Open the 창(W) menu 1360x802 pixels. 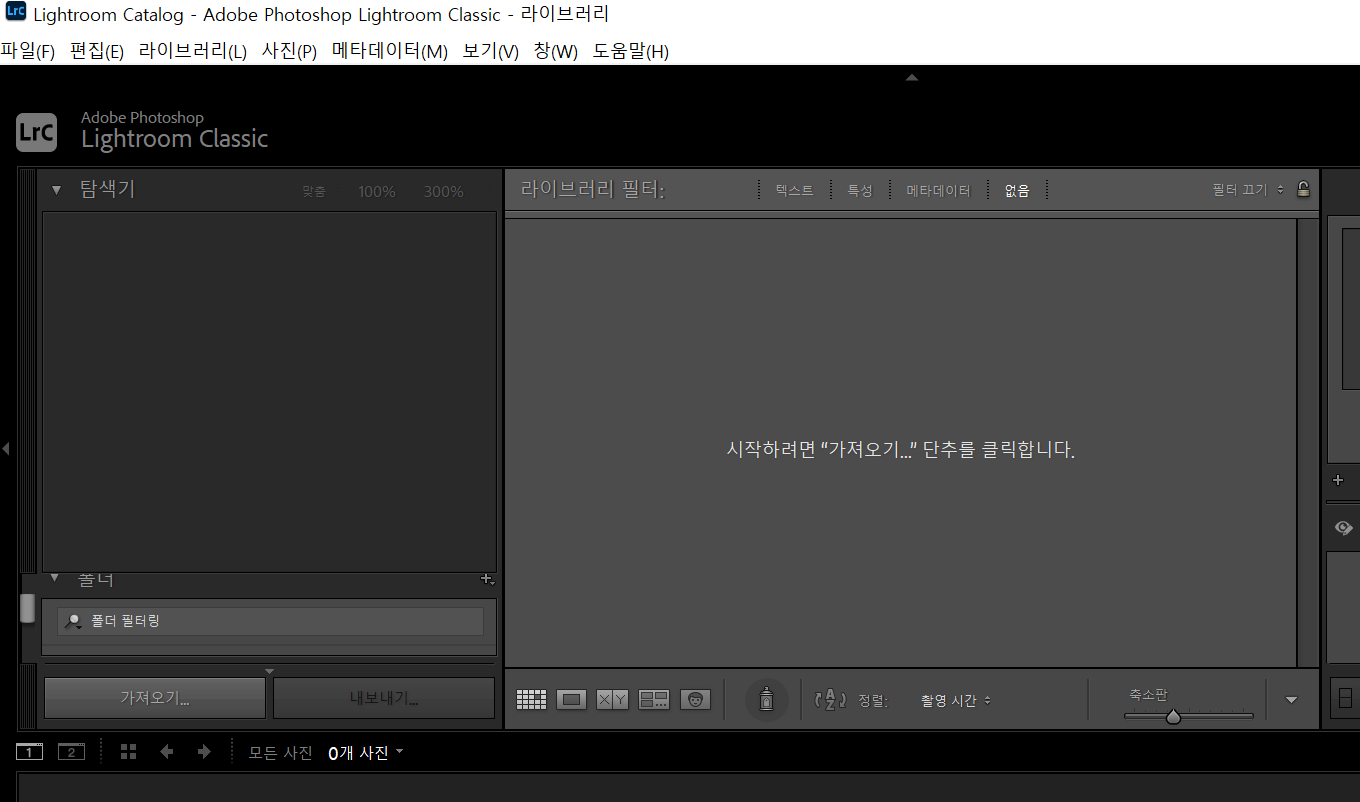point(556,51)
